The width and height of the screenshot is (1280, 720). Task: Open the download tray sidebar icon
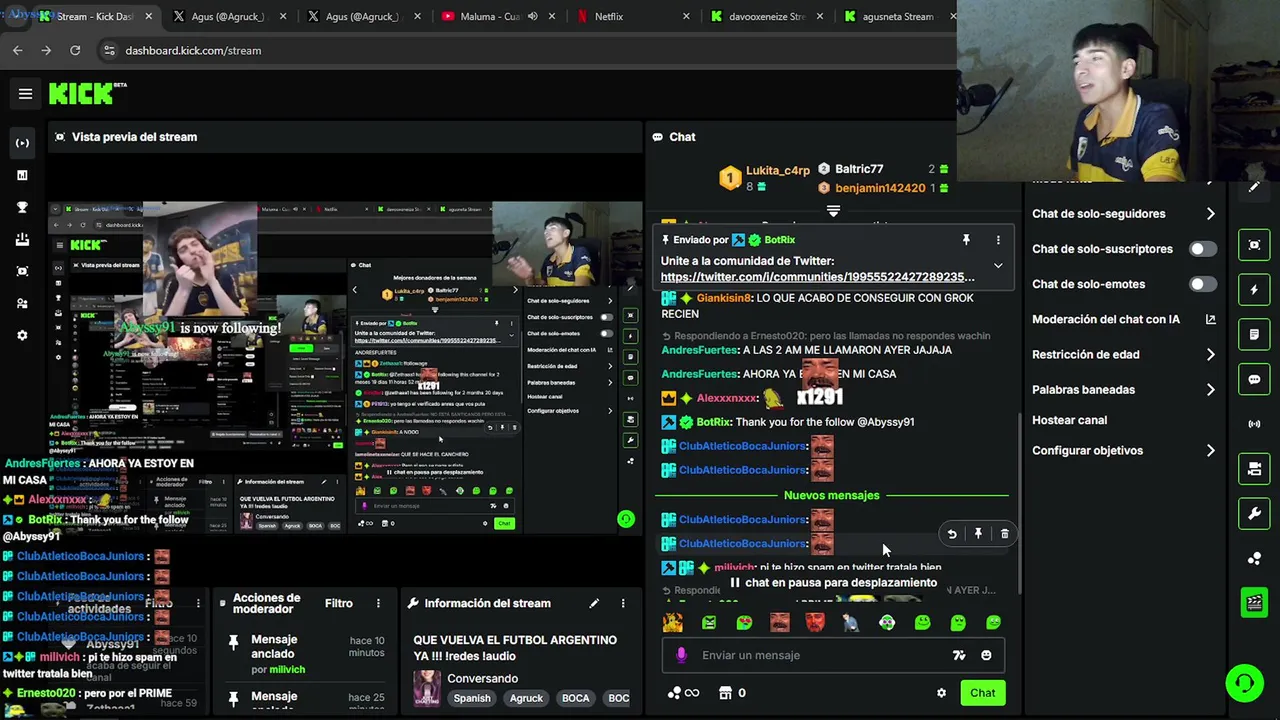tap(22, 239)
